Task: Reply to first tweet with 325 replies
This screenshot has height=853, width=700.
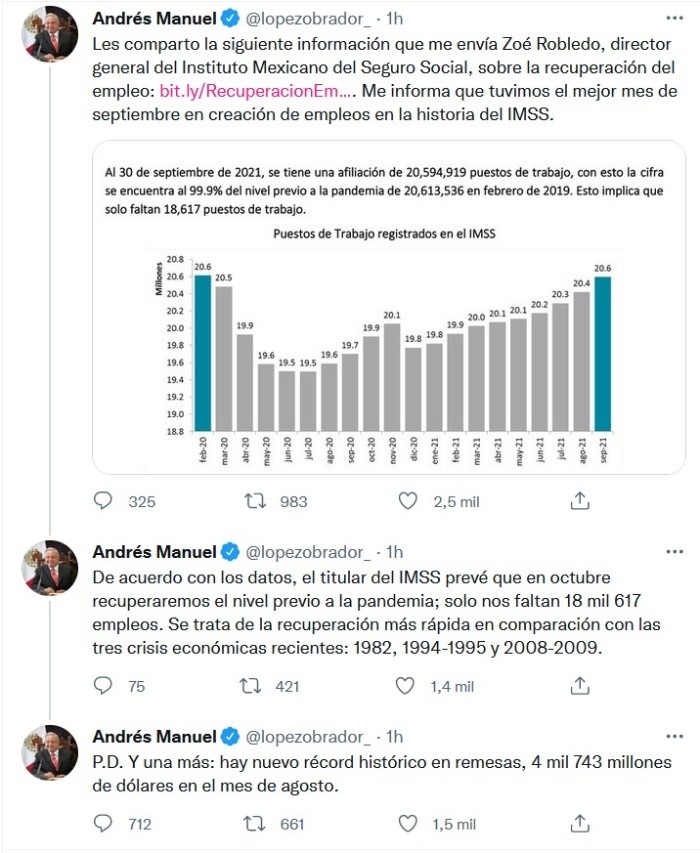Action: pos(104,501)
